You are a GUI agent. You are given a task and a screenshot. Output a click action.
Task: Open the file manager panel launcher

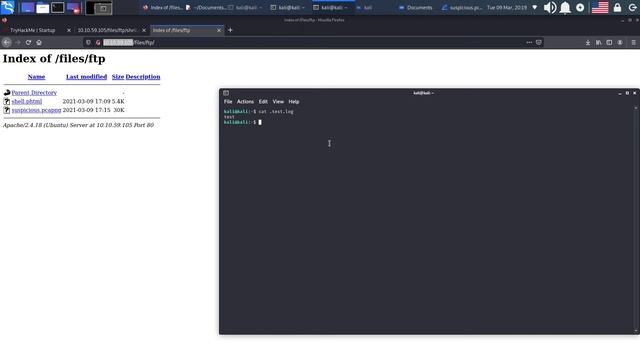[x=42, y=7]
